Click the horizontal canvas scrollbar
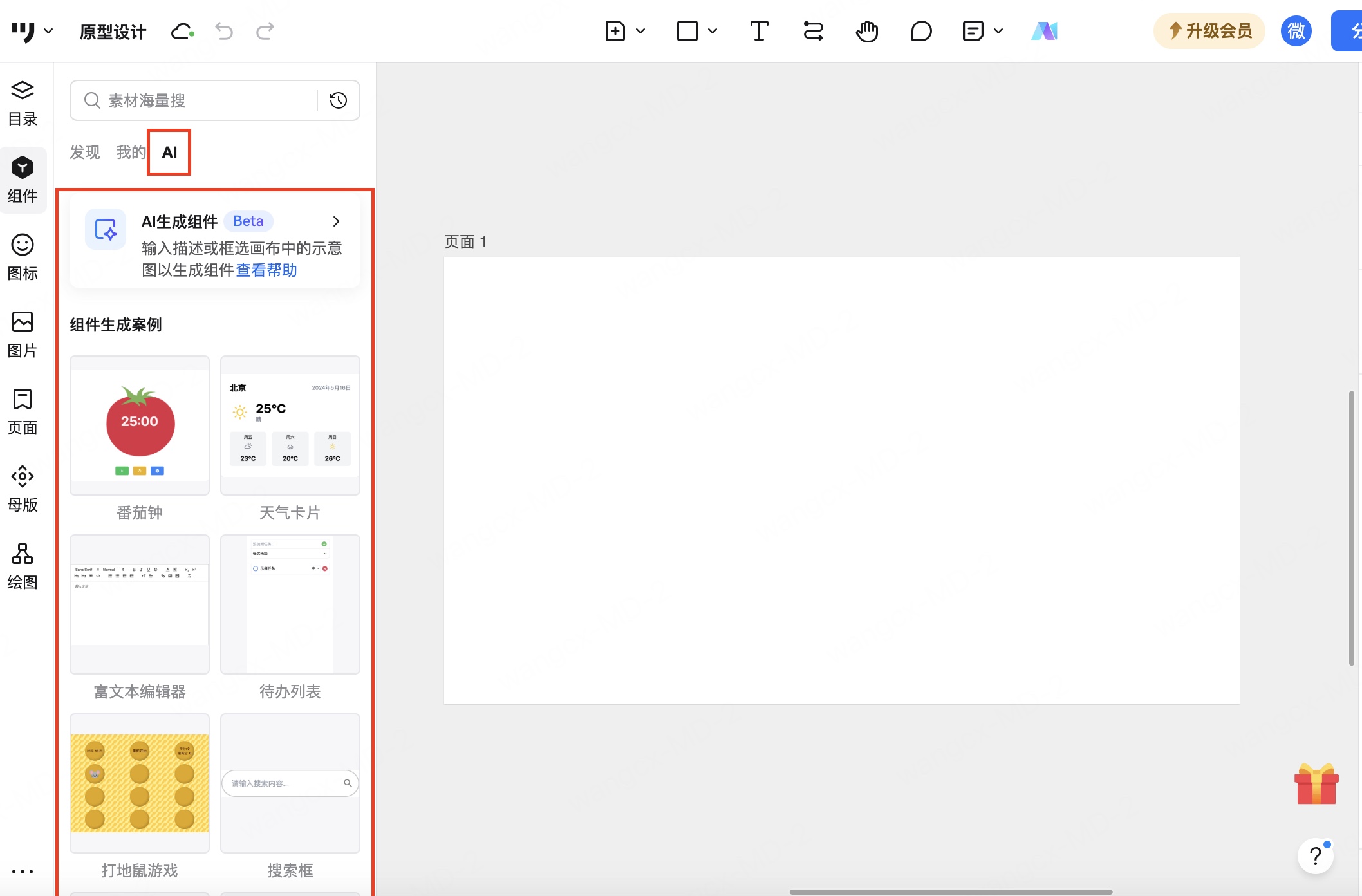The image size is (1362, 896). tap(951, 891)
